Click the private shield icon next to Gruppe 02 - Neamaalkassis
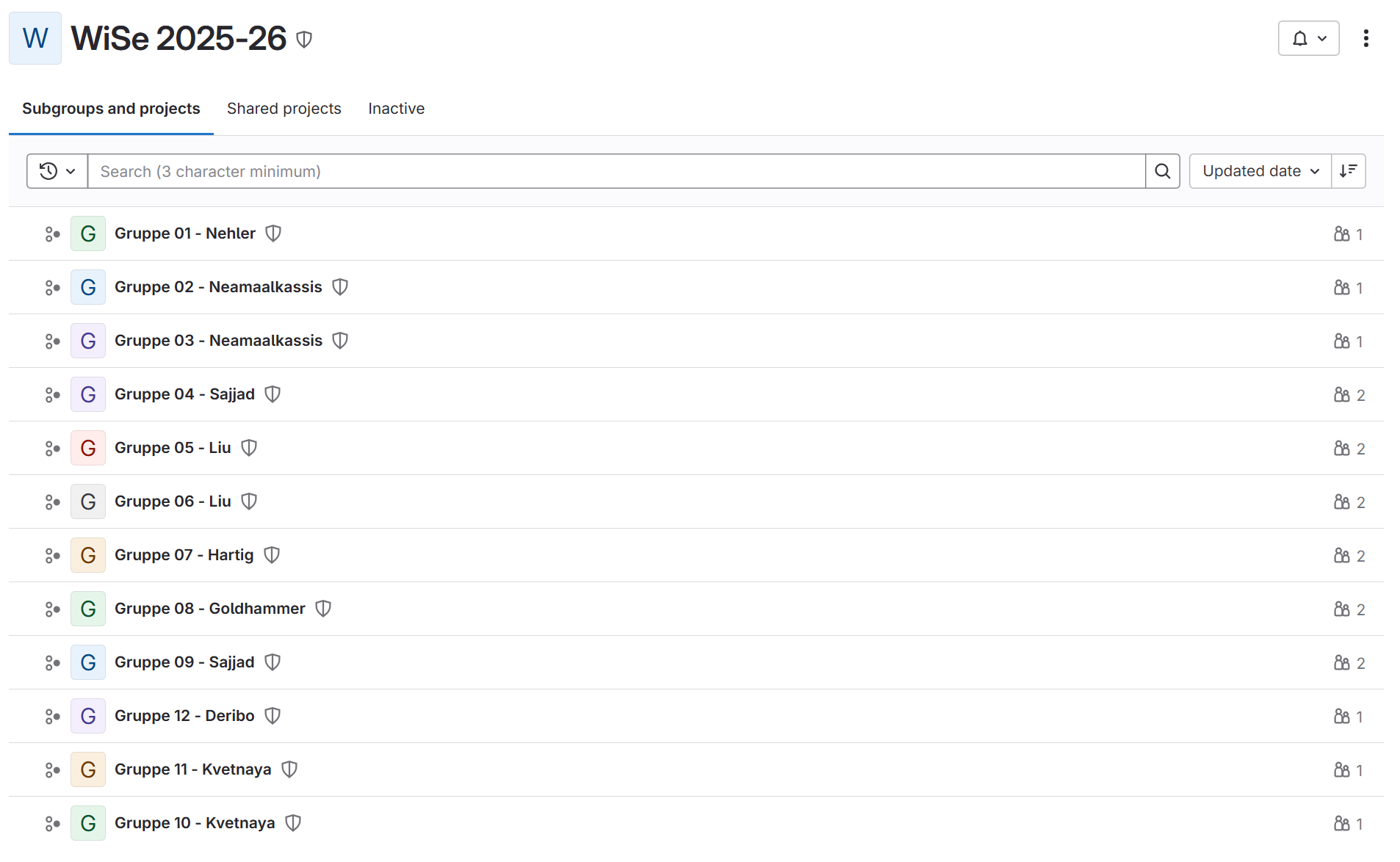 click(x=340, y=287)
